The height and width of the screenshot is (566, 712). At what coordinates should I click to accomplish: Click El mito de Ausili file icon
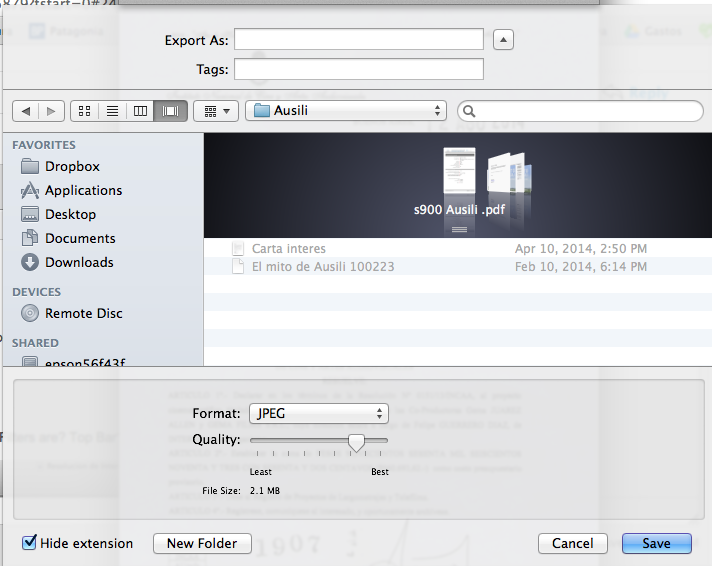pos(238,267)
